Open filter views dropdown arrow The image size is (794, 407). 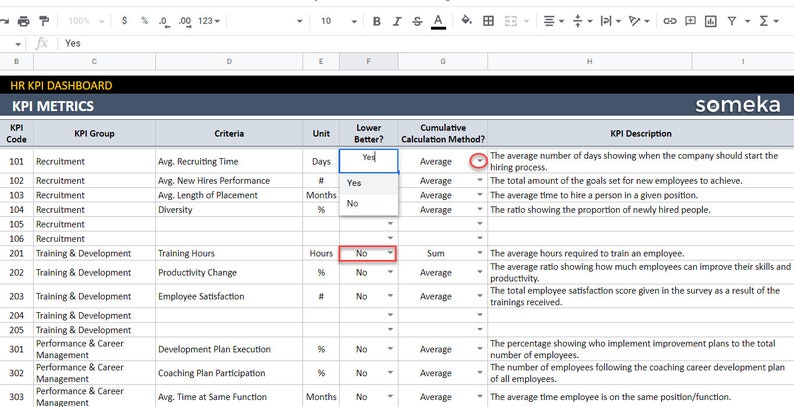747,21
